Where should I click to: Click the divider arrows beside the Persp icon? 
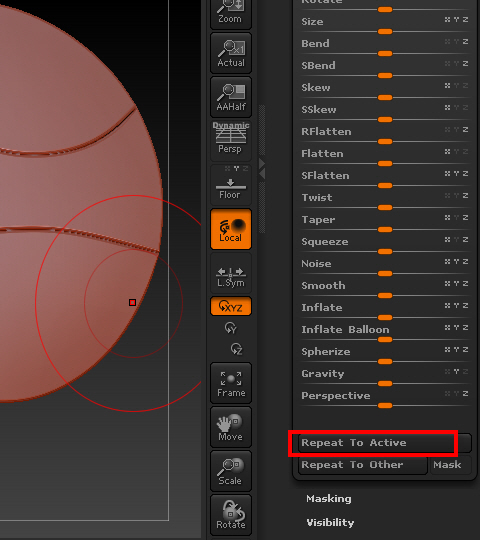pos(262,168)
